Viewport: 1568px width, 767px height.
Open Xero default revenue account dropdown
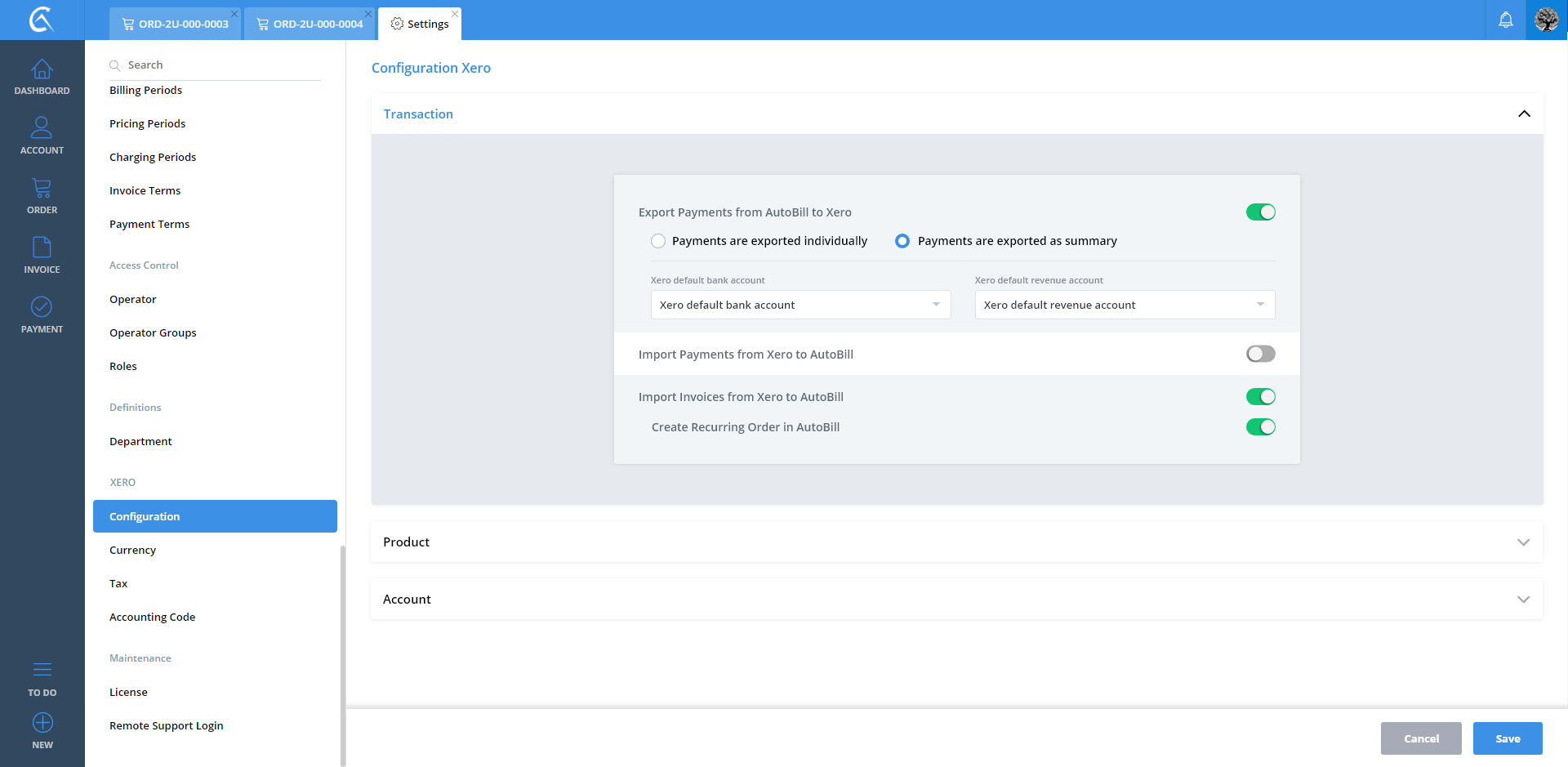(1125, 305)
